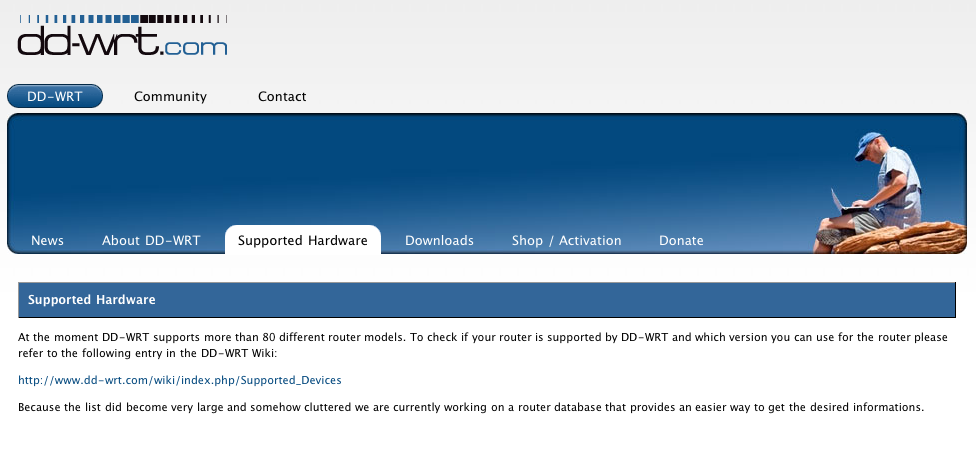Screen dimensions: 976x450
Task: Select the DD-WRT pill button
Action: [55, 96]
